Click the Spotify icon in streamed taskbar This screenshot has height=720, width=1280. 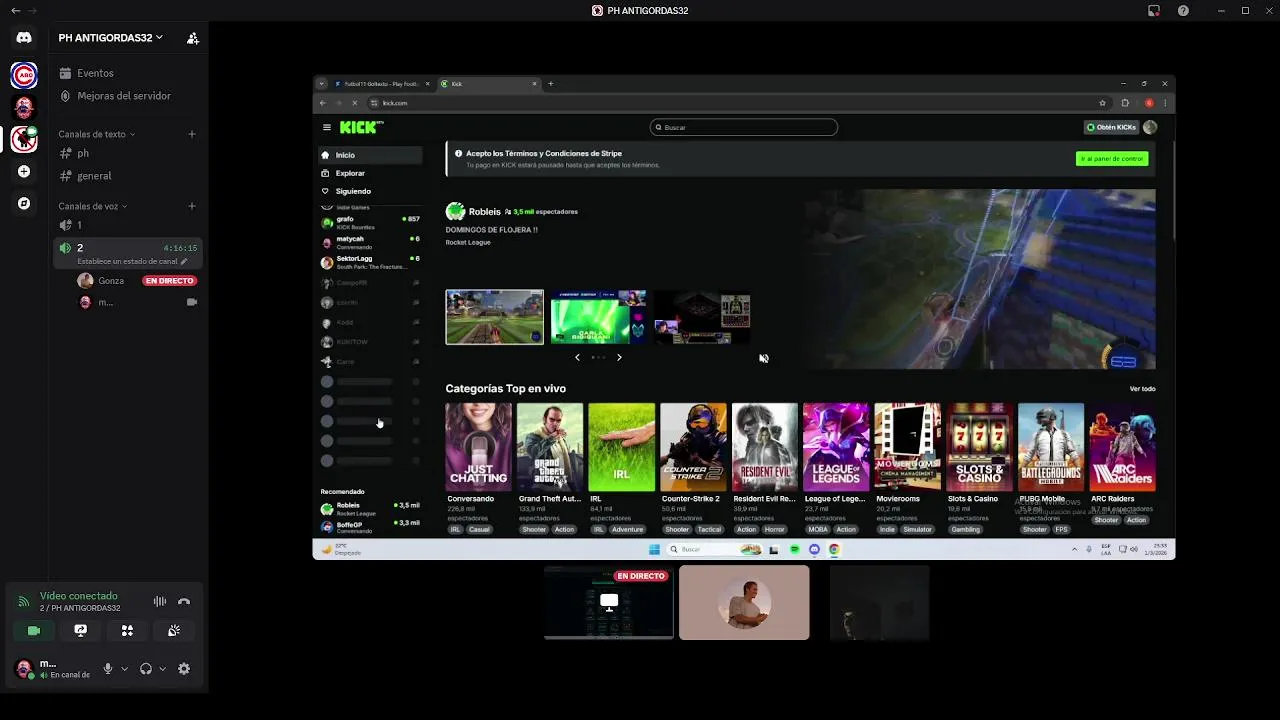[x=795, y=549]
